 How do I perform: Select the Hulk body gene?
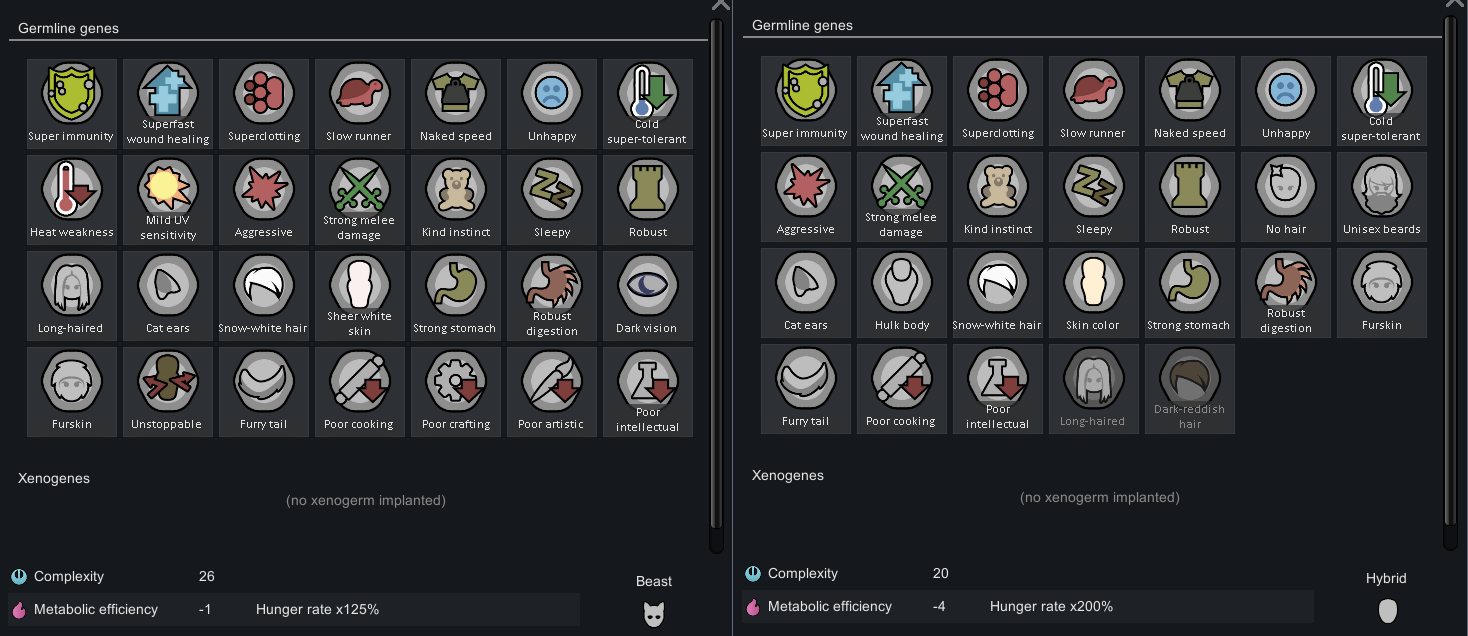coord(902,293)
